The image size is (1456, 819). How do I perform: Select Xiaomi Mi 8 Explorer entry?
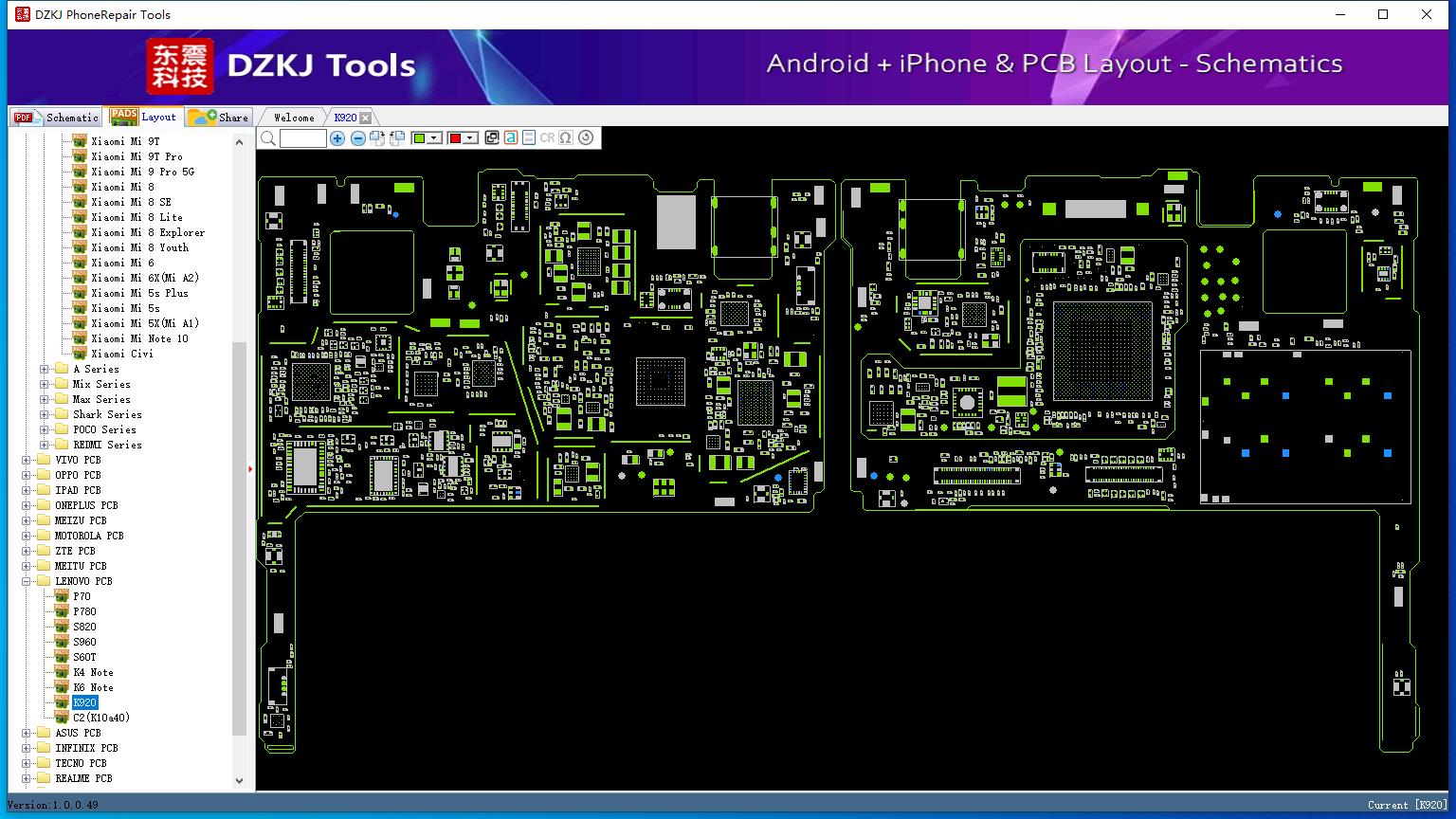click(x=148, y=232)
